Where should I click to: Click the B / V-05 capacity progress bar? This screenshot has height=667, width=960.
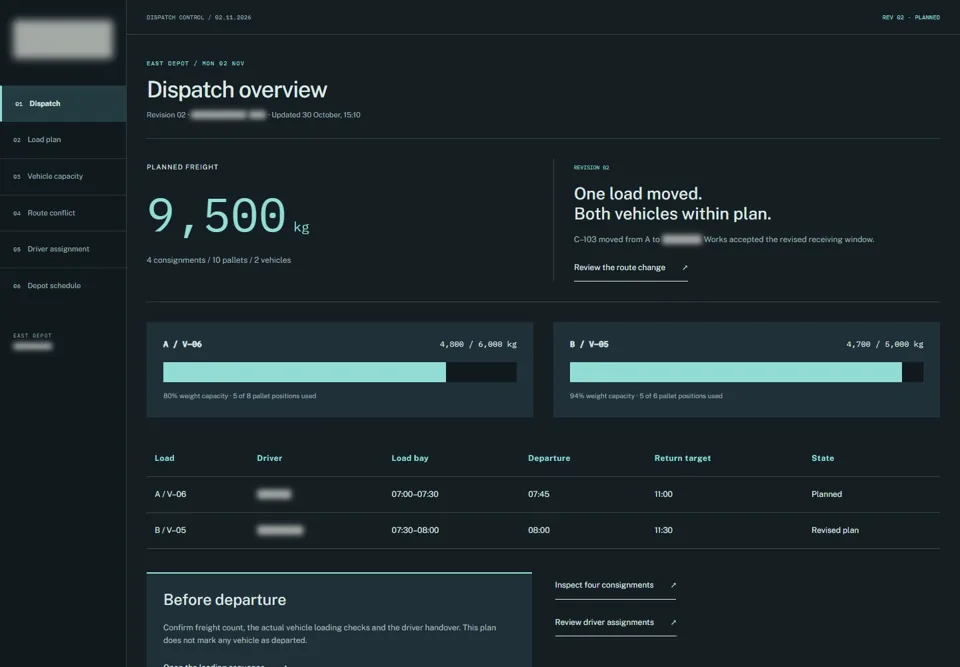(746, 372)
